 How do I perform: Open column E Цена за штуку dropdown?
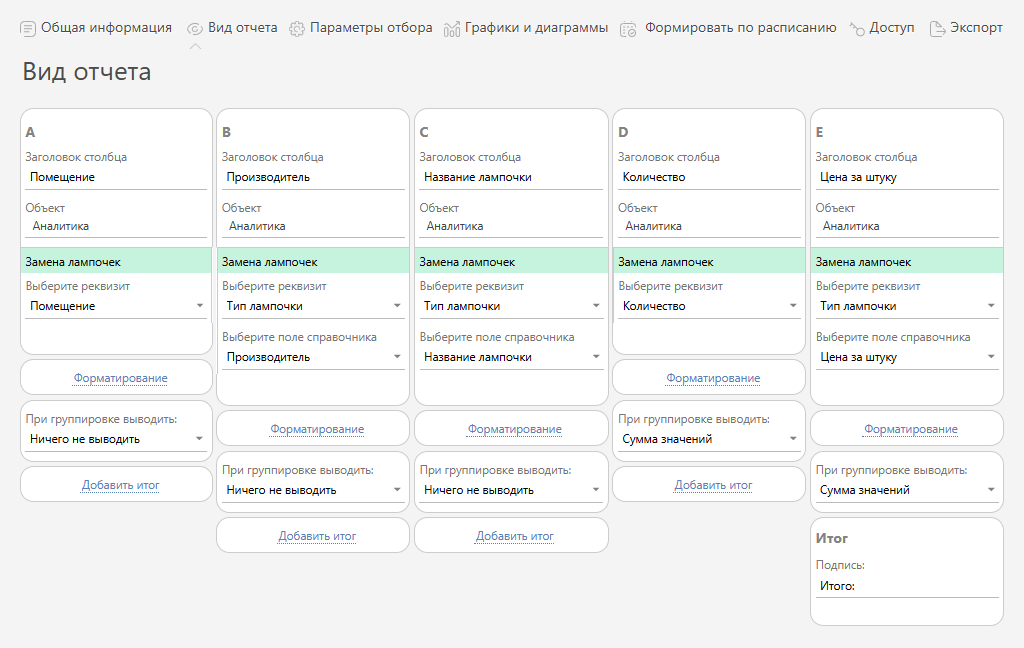(x=990, y=357)
